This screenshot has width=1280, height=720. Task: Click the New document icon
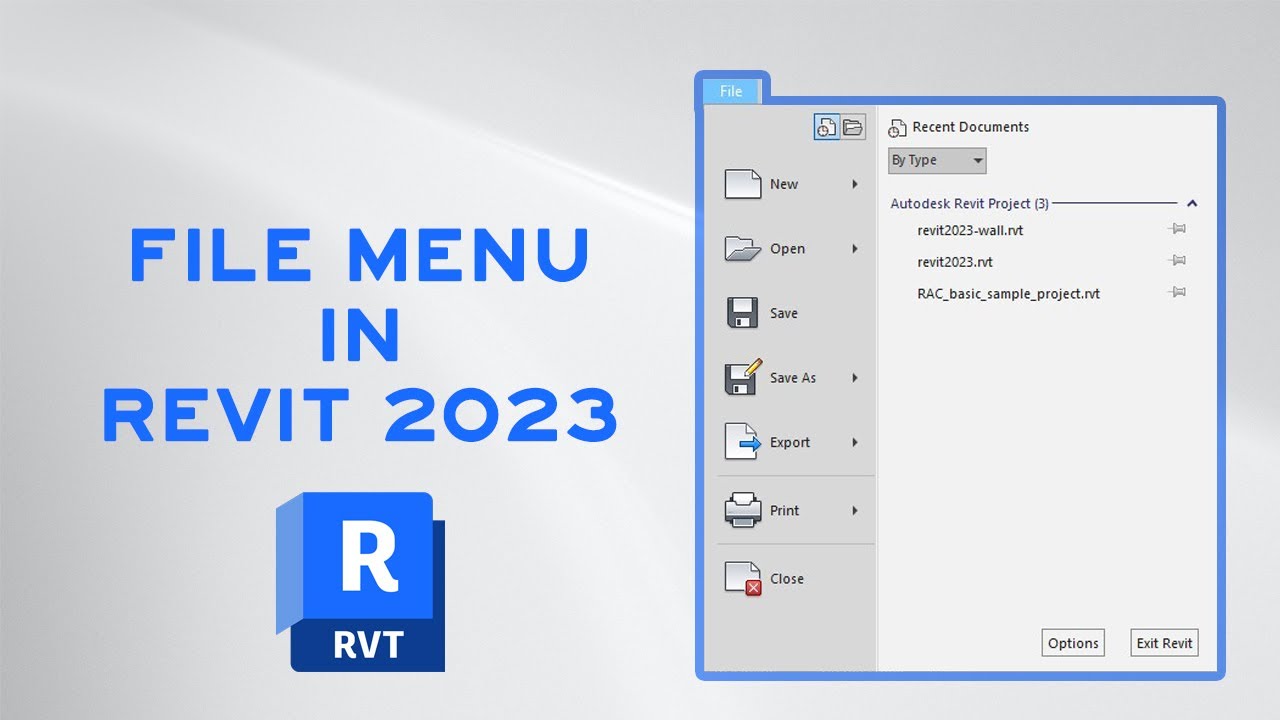click(743, 184)
